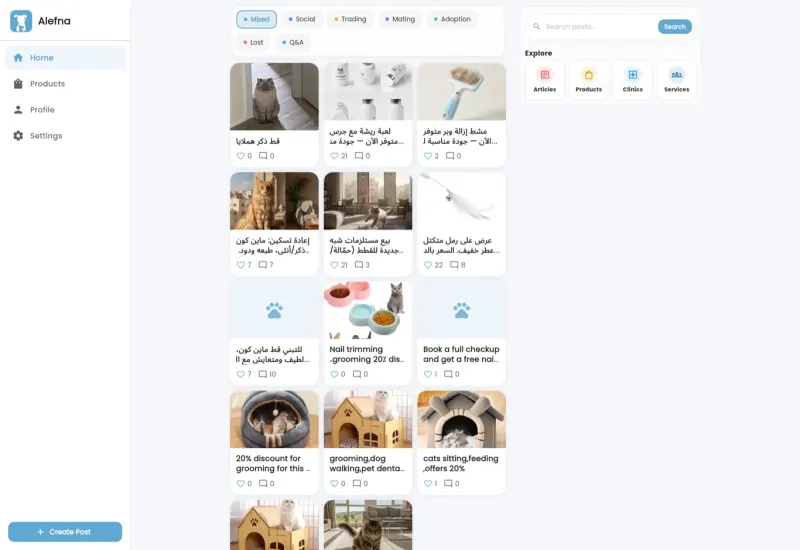Like the cats sitting, feeding post

pos(428,484)
